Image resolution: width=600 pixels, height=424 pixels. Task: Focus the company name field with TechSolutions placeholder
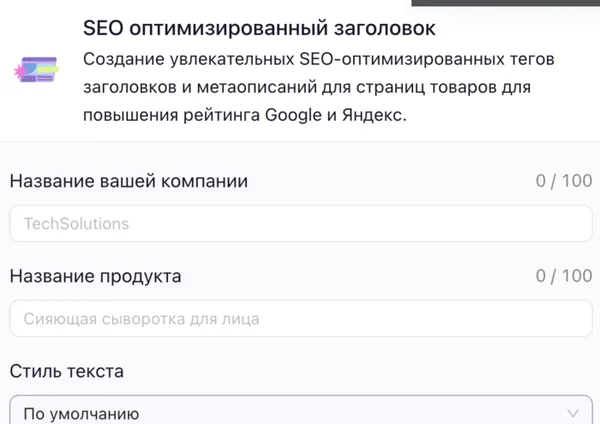tap(300, 224)
